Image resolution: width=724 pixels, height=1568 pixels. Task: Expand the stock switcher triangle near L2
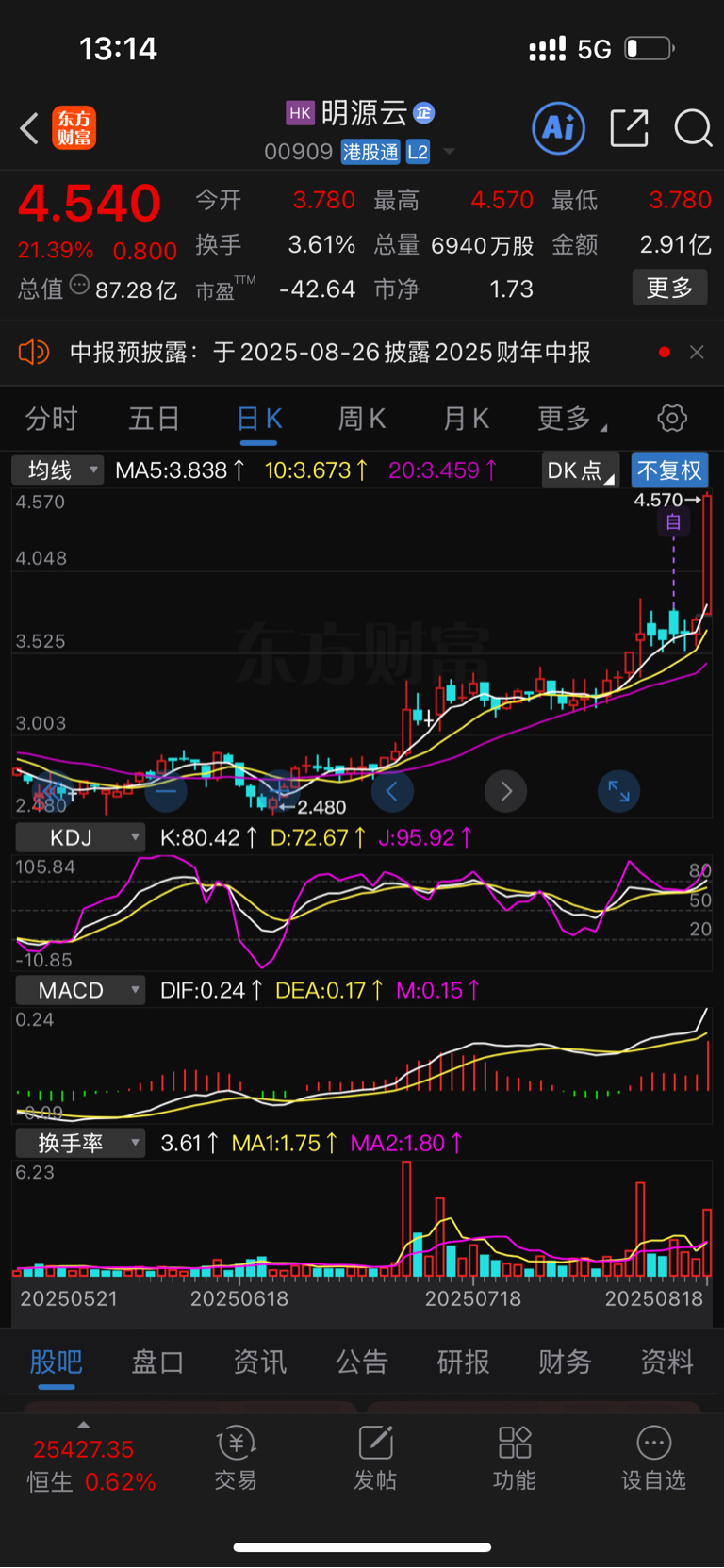(449, 152)
